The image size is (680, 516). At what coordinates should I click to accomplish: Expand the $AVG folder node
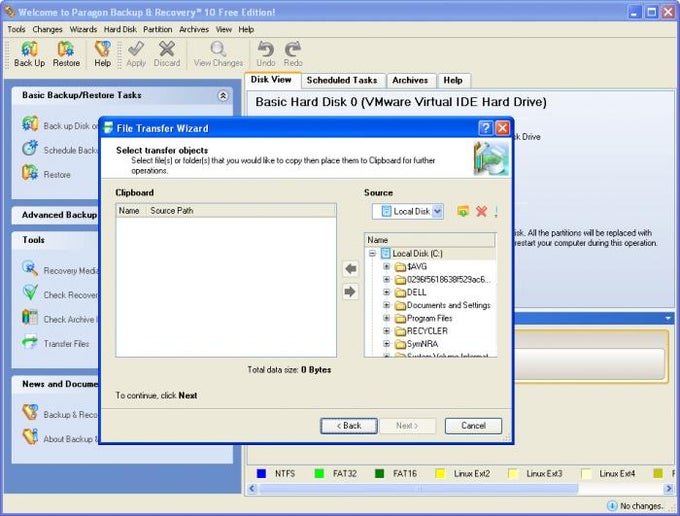[386, 266]
